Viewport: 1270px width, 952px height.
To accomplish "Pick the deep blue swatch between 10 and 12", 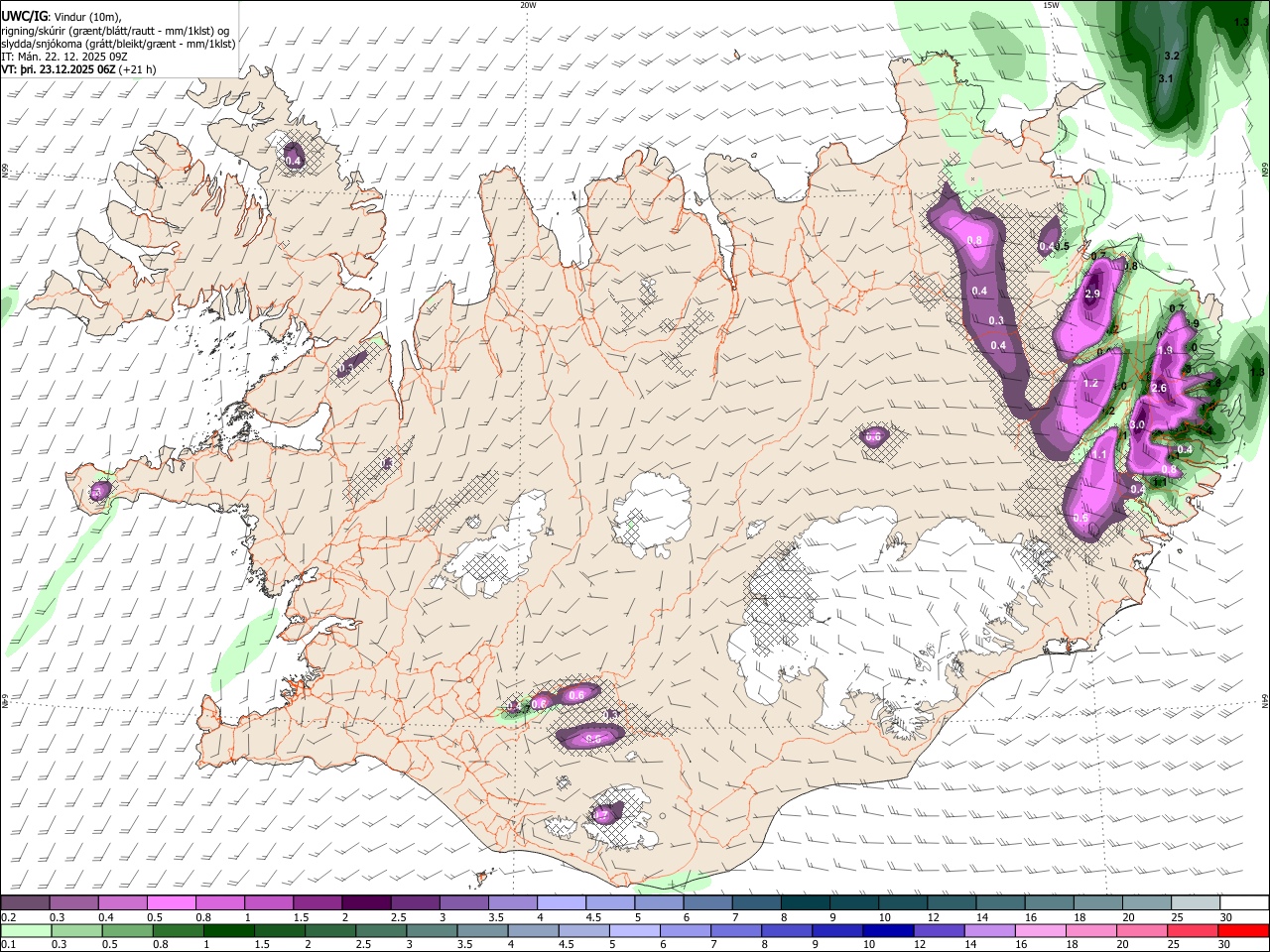I will point(888,930).
